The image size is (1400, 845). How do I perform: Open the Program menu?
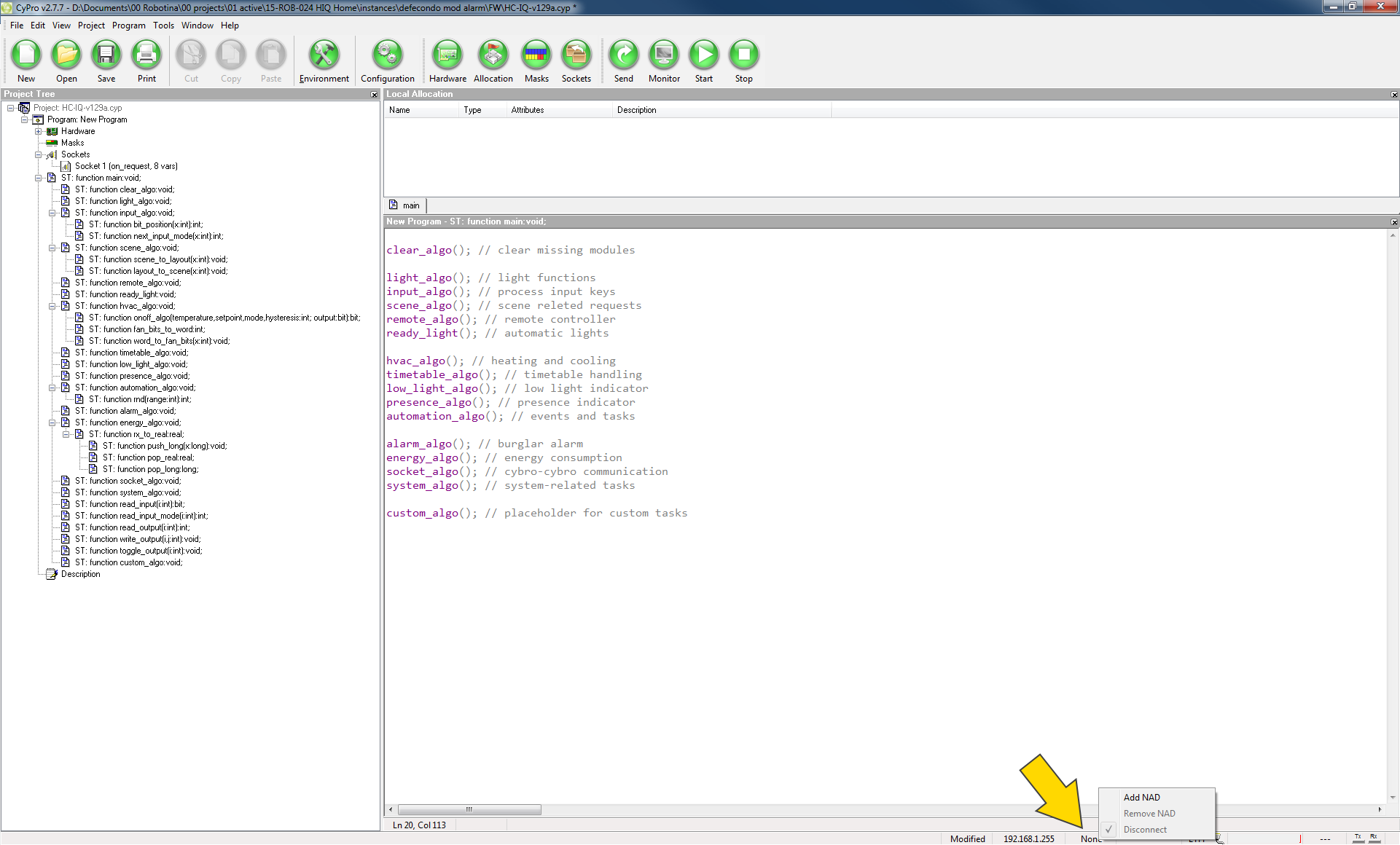pos(128,25)
